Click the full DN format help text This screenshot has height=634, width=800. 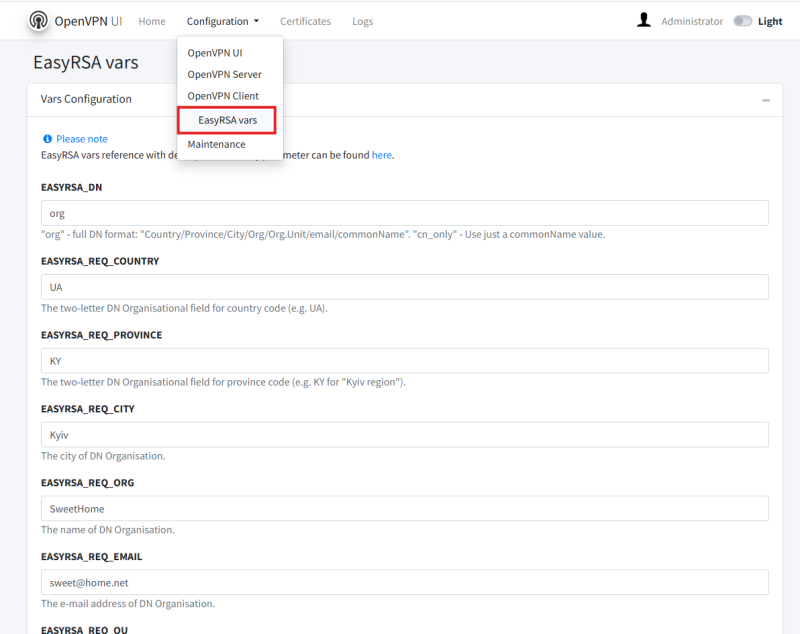[323, 235]
